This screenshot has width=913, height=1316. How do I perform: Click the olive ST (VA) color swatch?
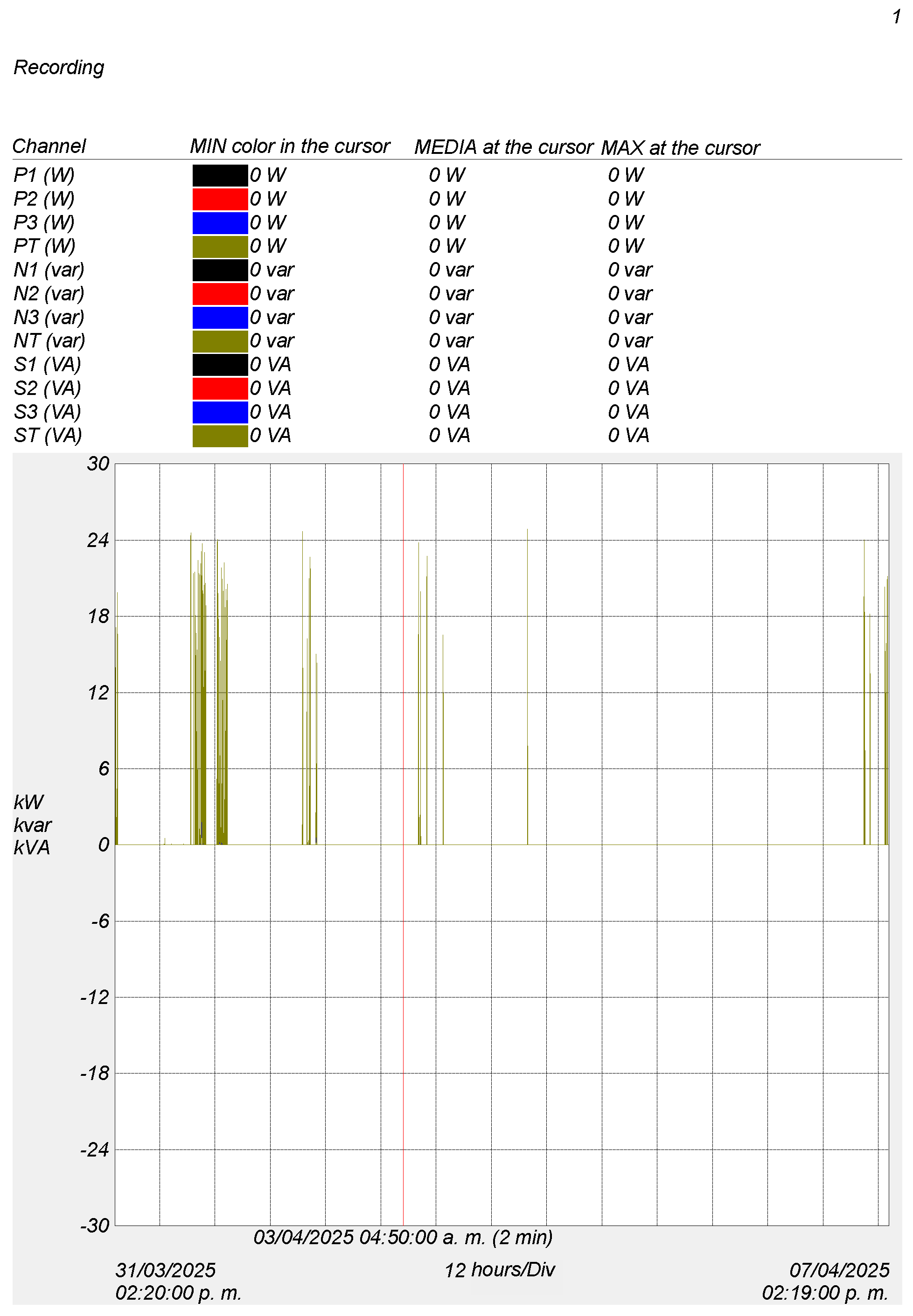tap(220, 436)
